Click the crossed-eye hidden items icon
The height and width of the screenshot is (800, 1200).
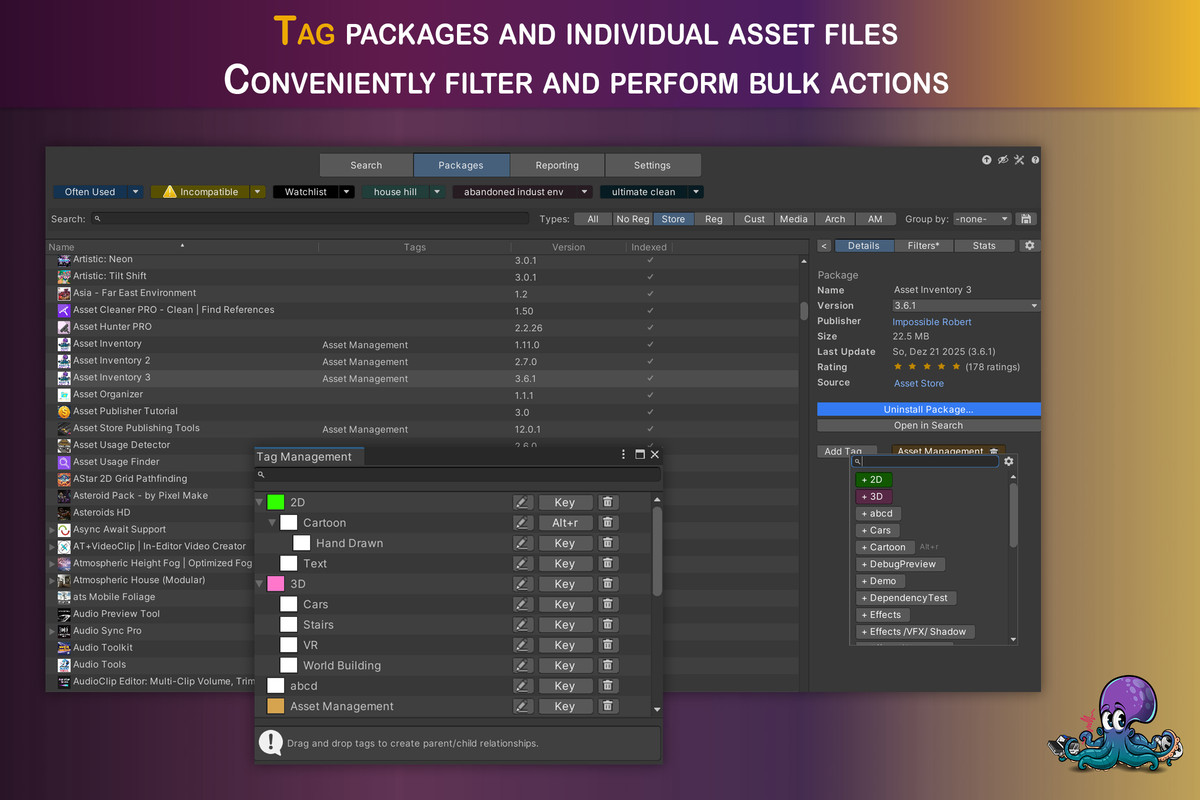[x=1003, y=159]
